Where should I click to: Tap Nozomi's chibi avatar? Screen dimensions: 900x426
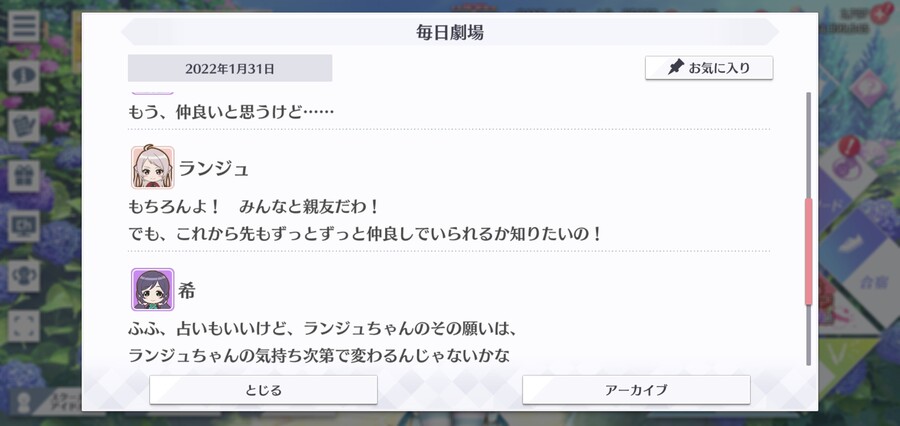pyautogui.click(x=152, y=289)
